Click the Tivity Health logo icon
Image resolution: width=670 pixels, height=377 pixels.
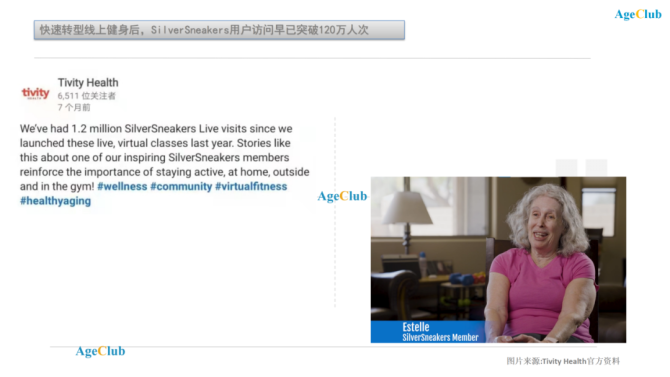click(35, 93)
